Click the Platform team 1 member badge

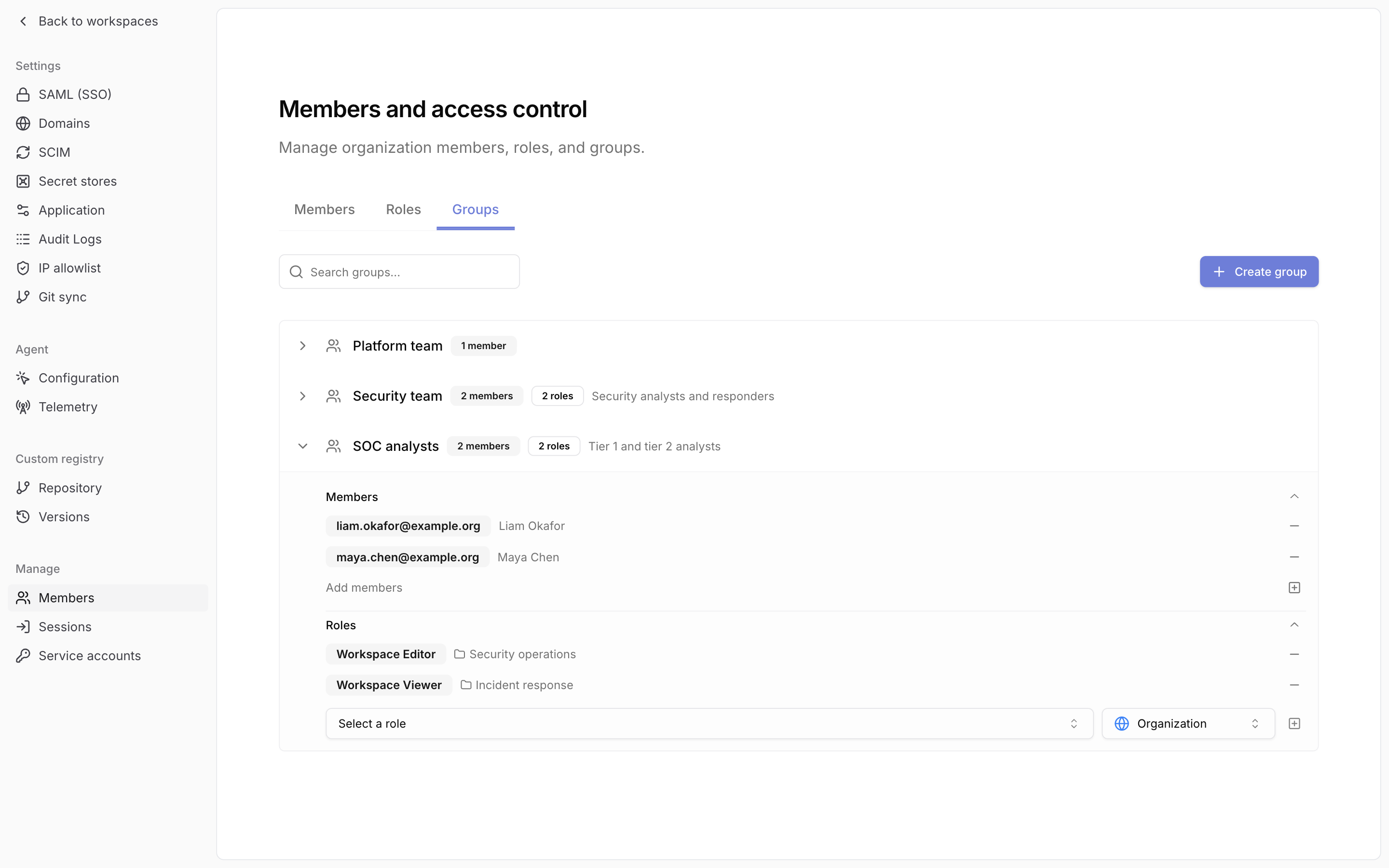pos(483,346)
